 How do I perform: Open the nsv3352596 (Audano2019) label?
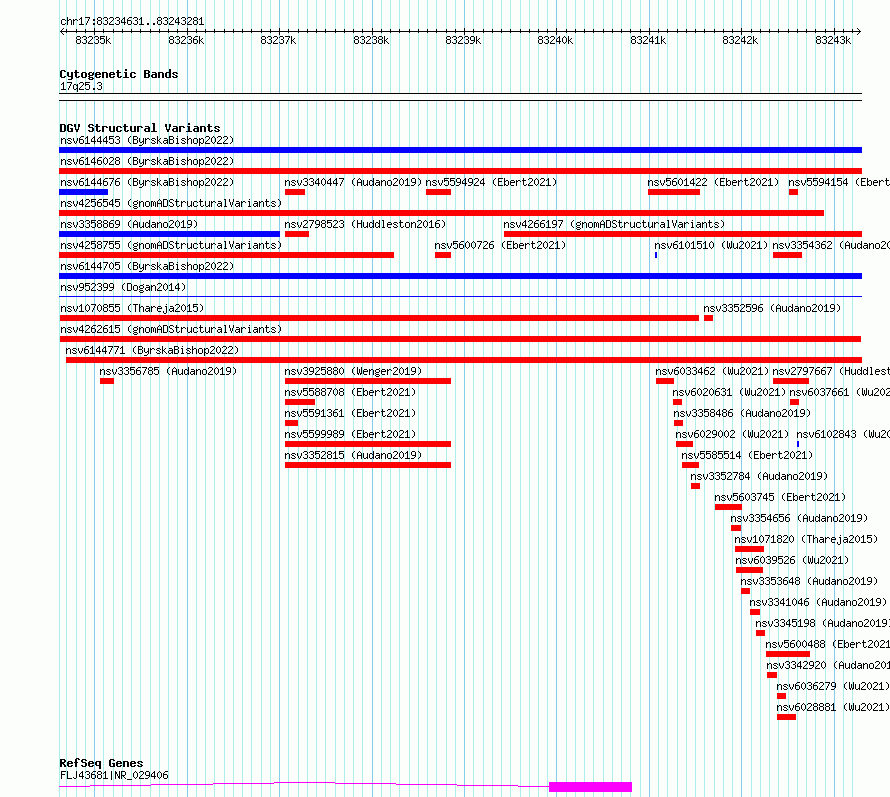coord(772,308)
